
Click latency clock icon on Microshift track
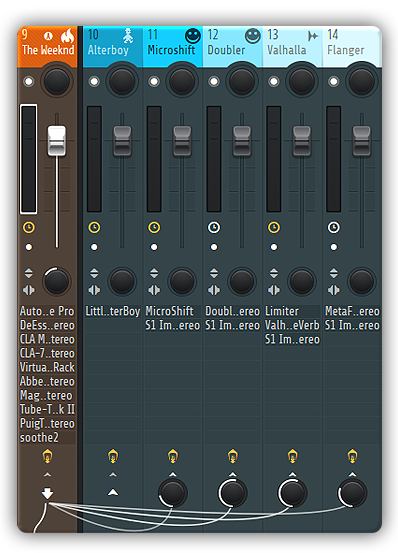coord(154,227)
